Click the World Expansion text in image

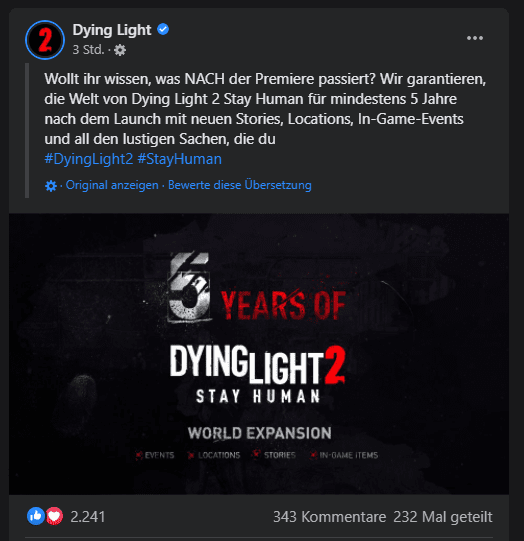(259, 433)
